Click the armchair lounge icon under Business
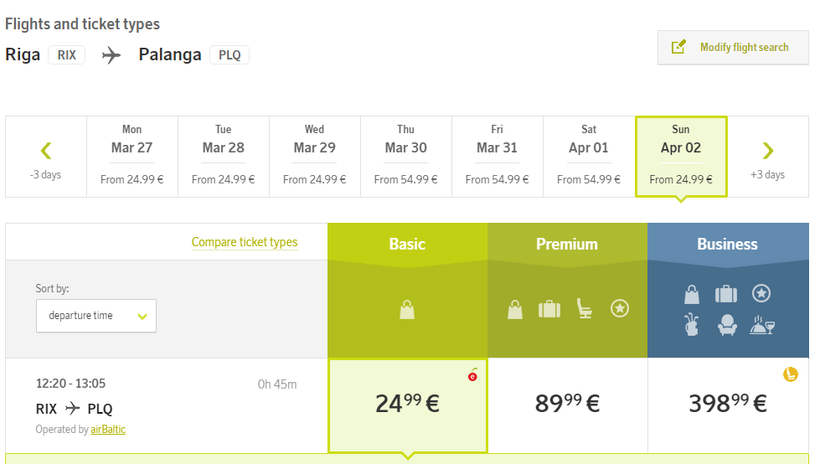 point(727,326)
